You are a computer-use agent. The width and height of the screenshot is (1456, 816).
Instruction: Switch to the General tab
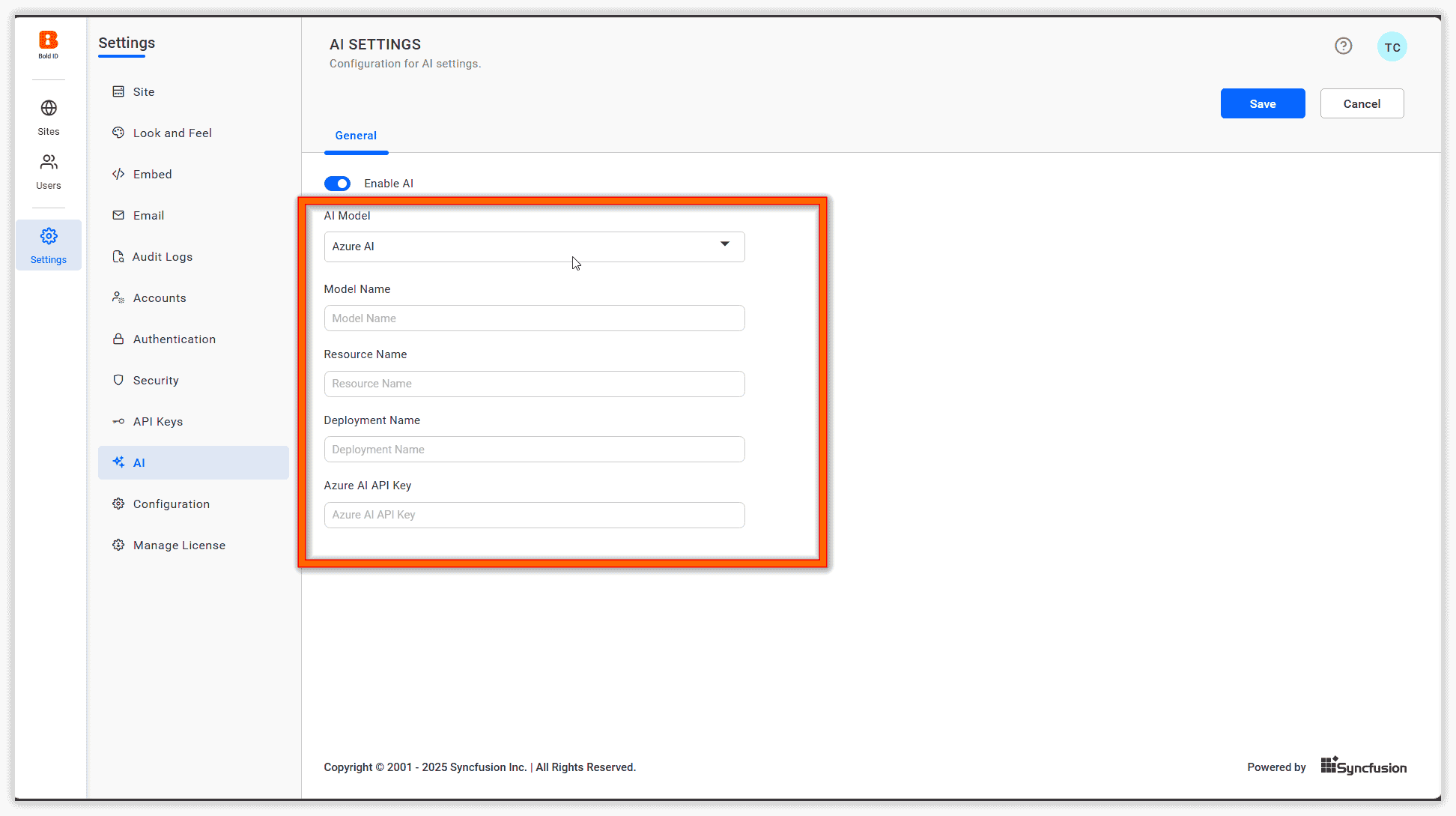coord(356,136)
